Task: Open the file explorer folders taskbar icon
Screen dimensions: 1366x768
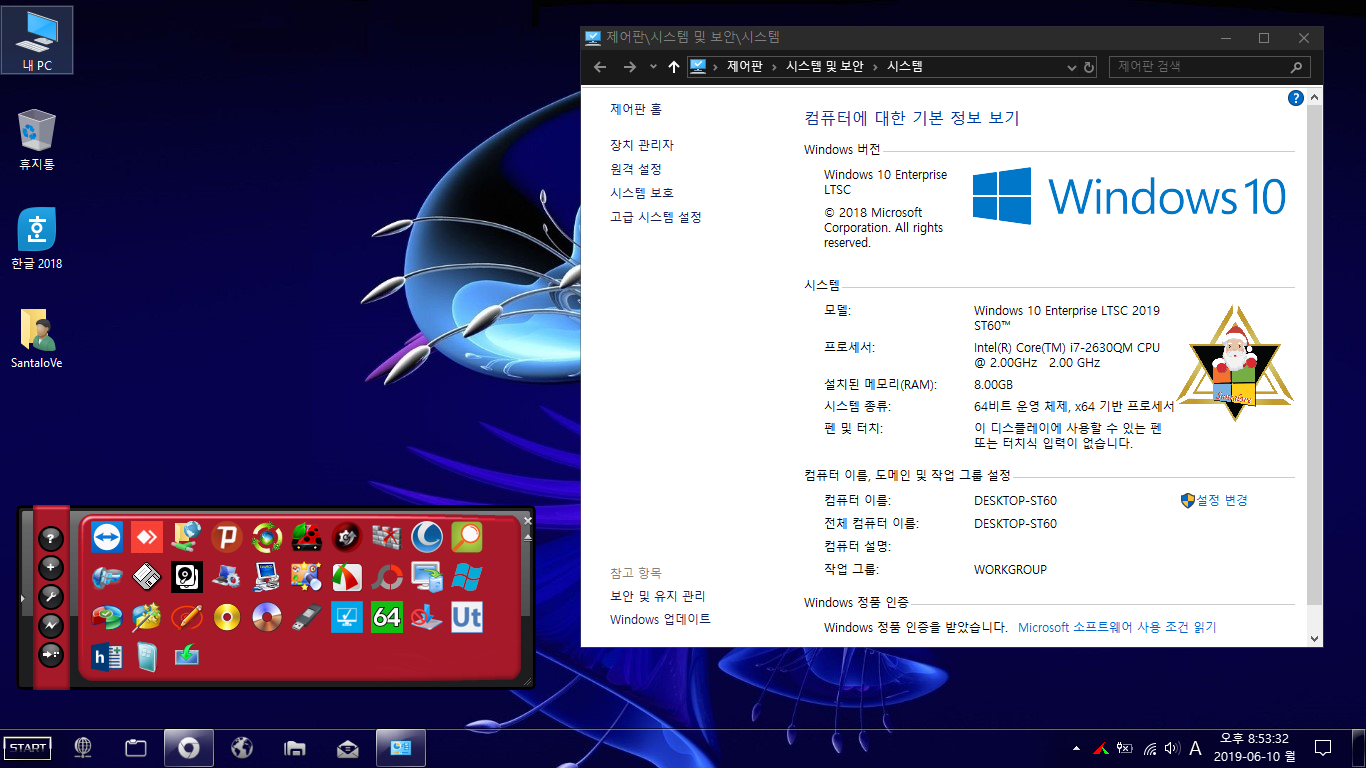Action: [294, 748]
